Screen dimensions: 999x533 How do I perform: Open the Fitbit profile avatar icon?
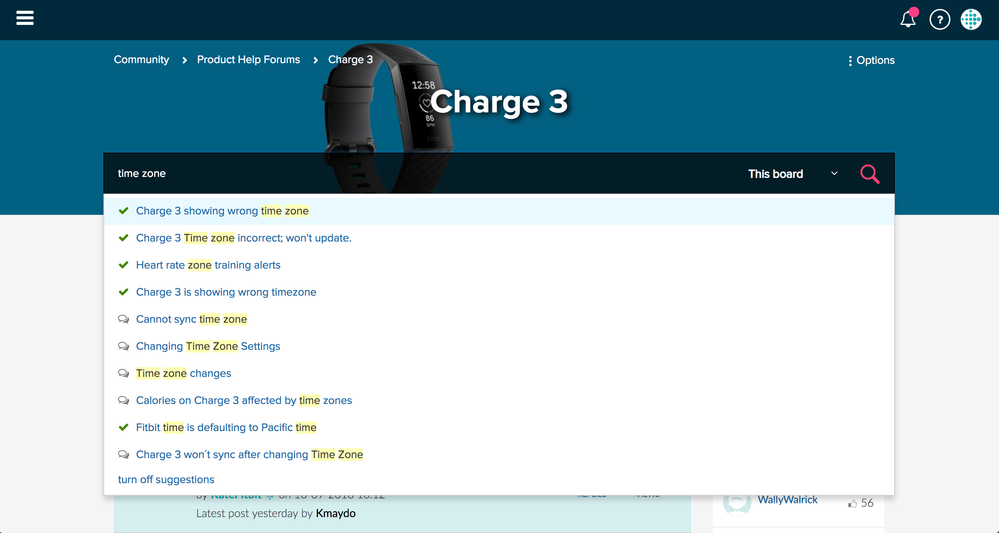click(971, 20)
